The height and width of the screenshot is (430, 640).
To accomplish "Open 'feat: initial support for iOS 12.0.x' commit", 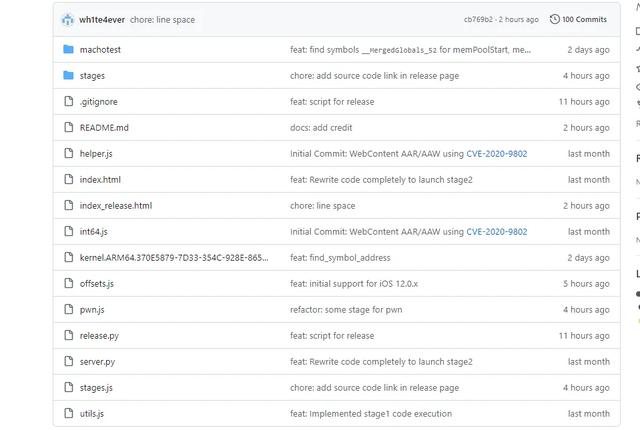I will coord(354,284).
